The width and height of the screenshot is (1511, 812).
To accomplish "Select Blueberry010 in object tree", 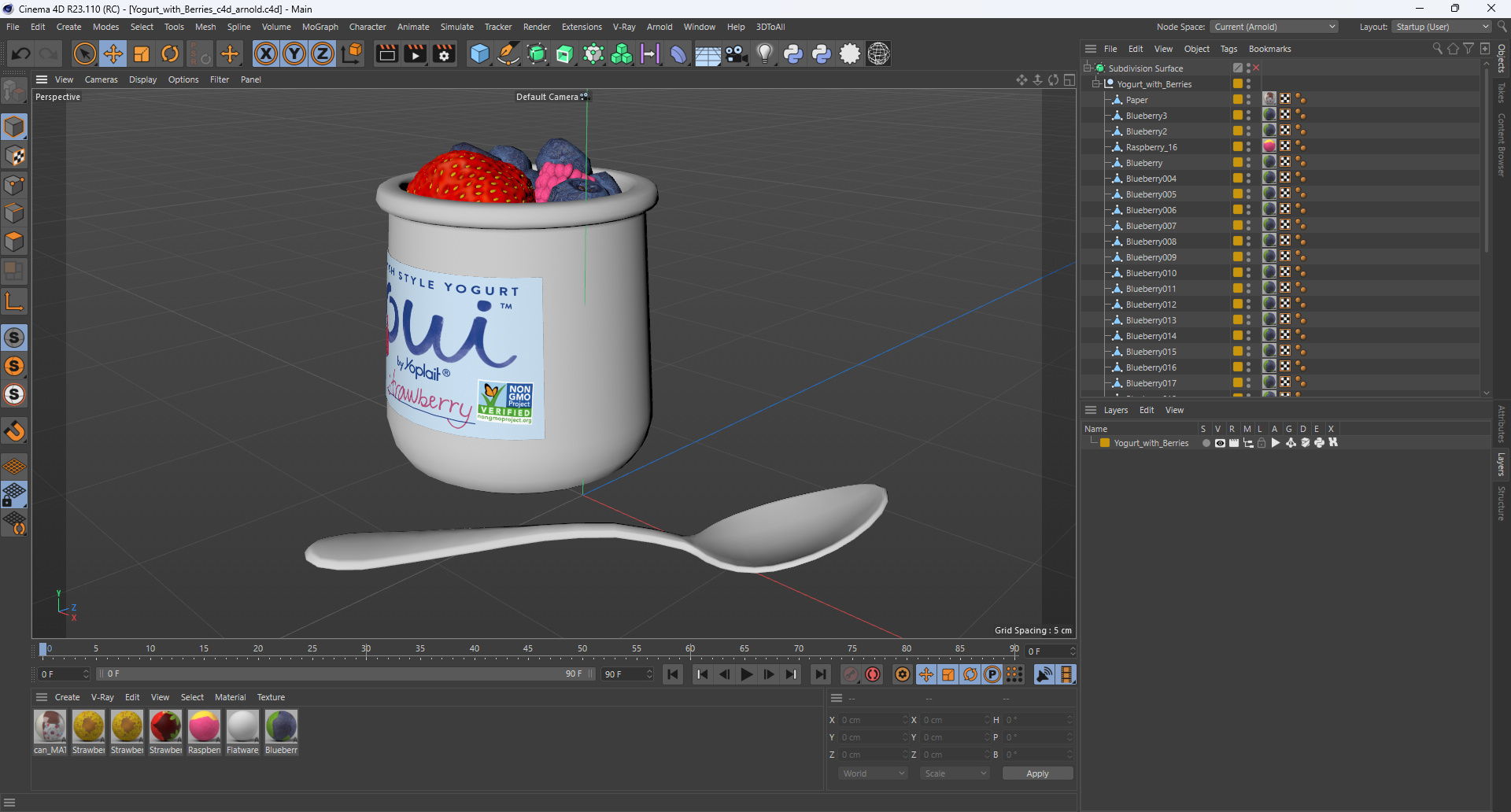I will pyautogui.click(x=1151, y=273).
